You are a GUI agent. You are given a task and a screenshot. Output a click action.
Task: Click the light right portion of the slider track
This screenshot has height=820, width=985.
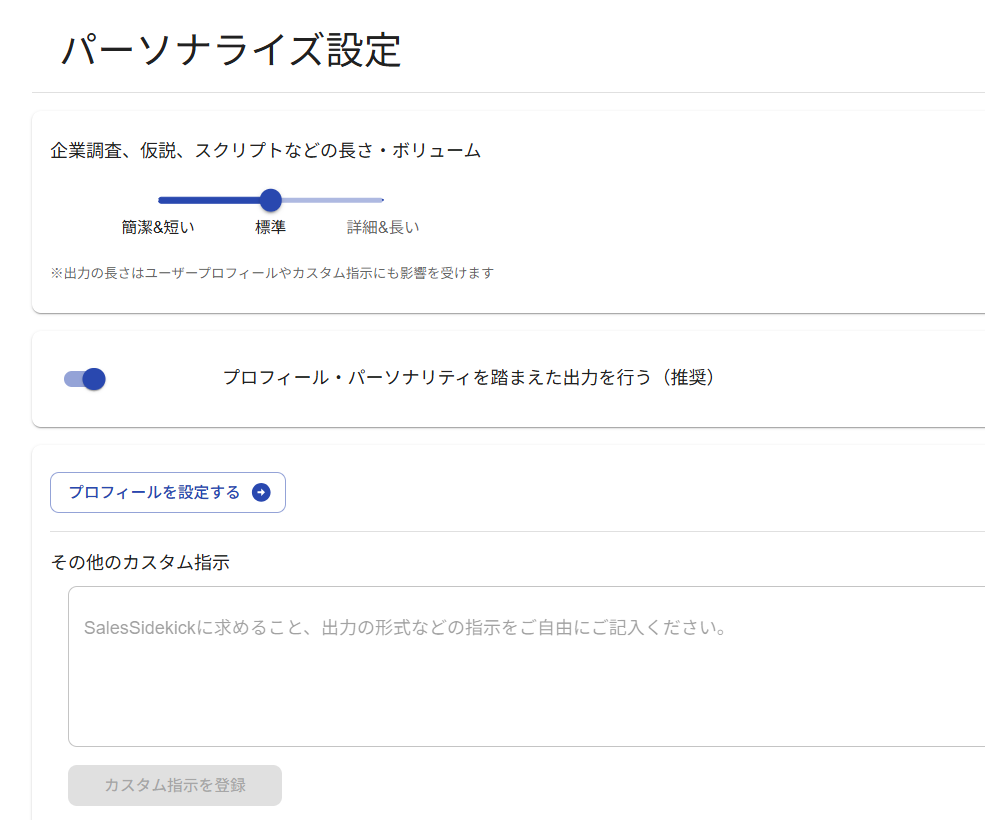pos(330,200)
